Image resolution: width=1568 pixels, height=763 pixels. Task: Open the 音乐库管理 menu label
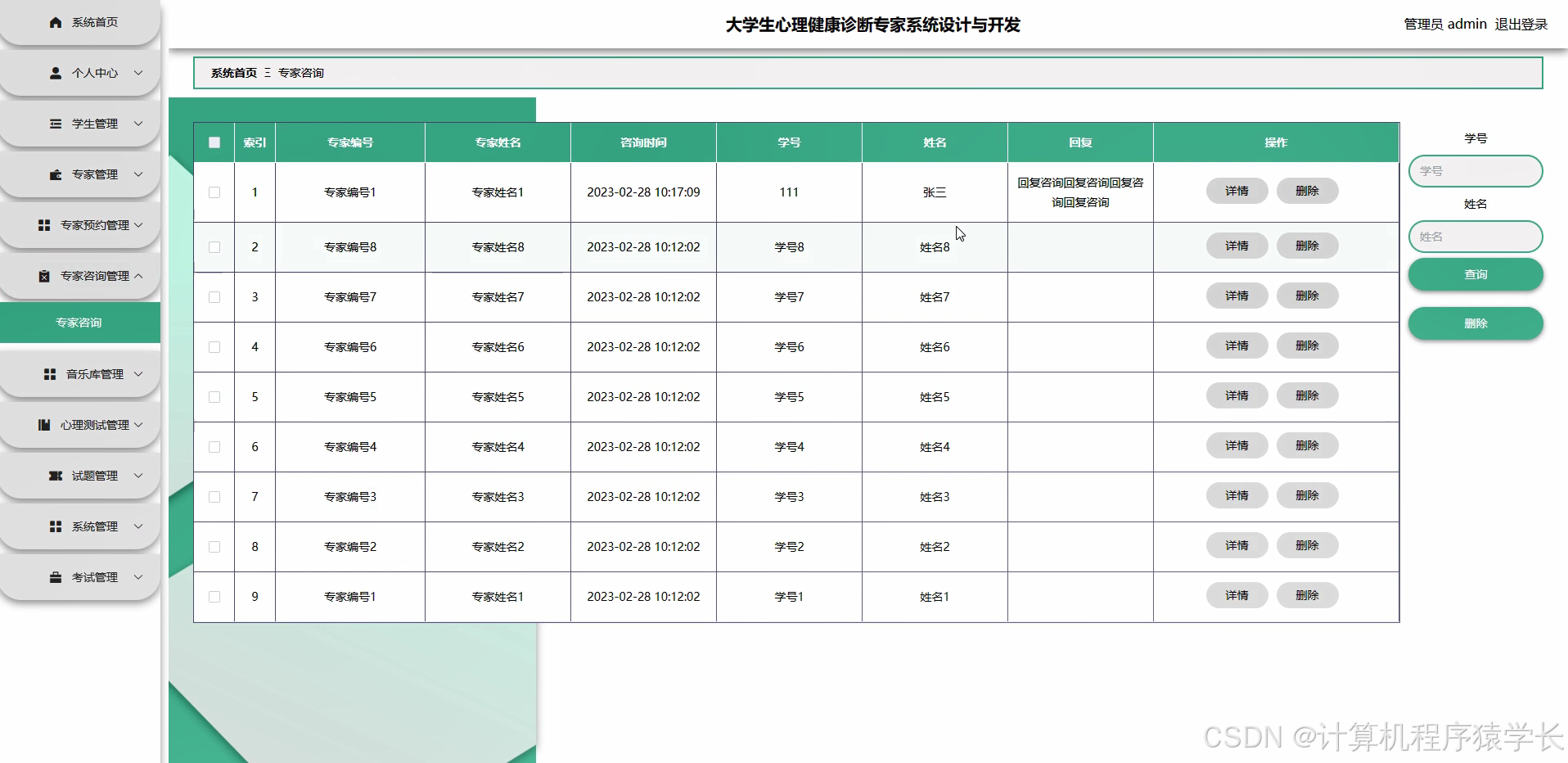pyautogui.click(x=95, y=374)
